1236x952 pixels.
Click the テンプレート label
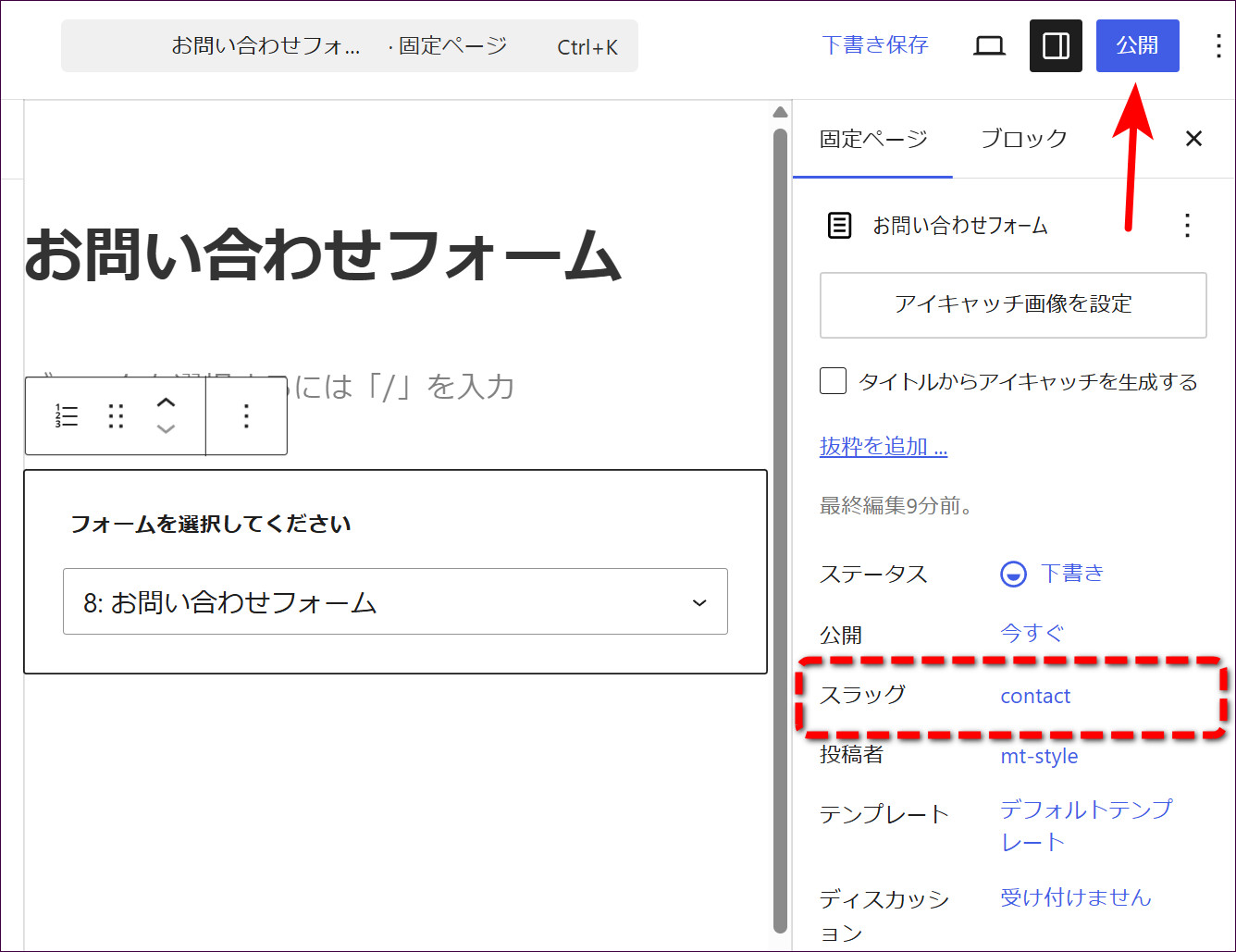884,814
